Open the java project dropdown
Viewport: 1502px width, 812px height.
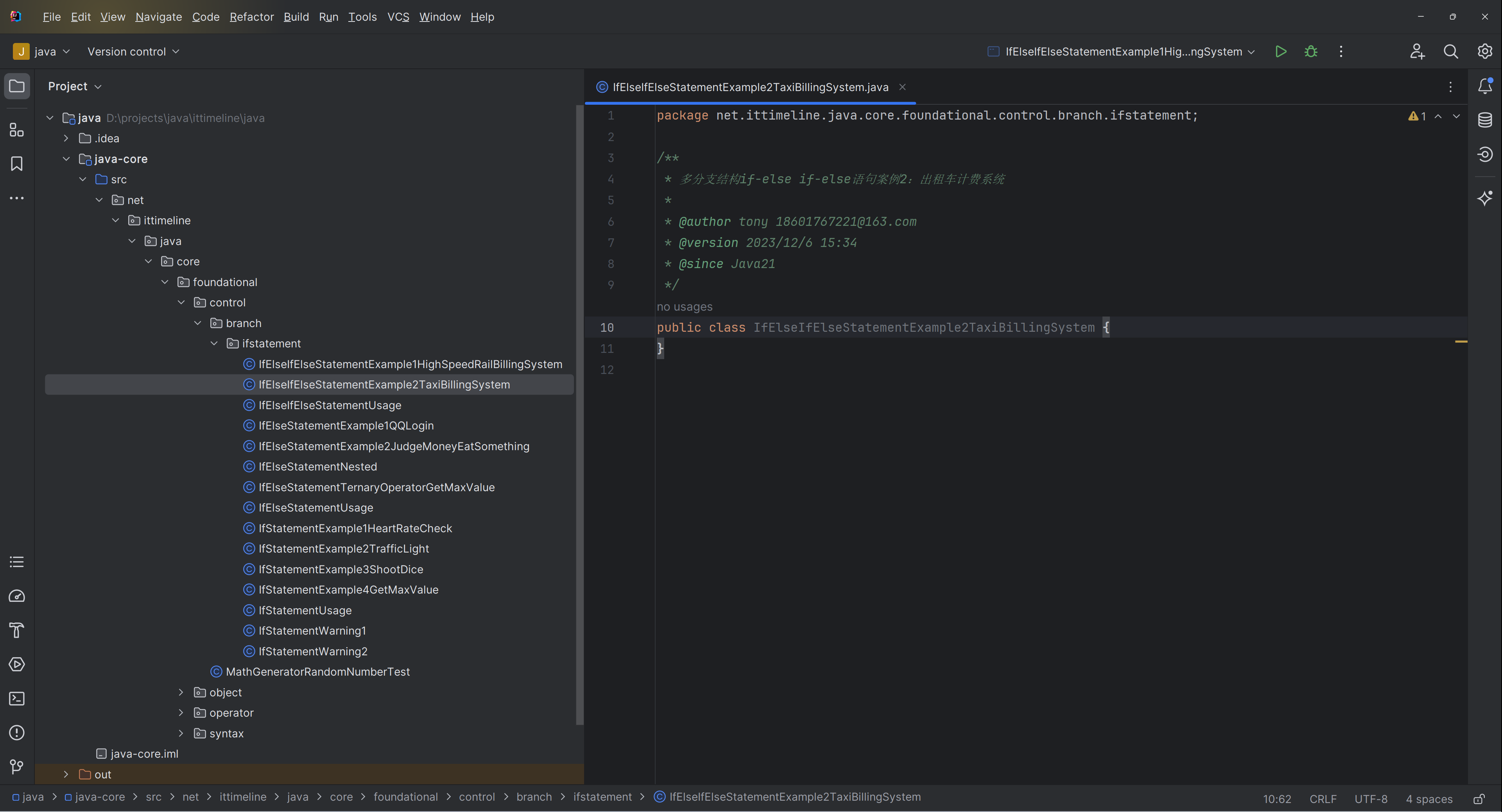click(x=42, y=51)
